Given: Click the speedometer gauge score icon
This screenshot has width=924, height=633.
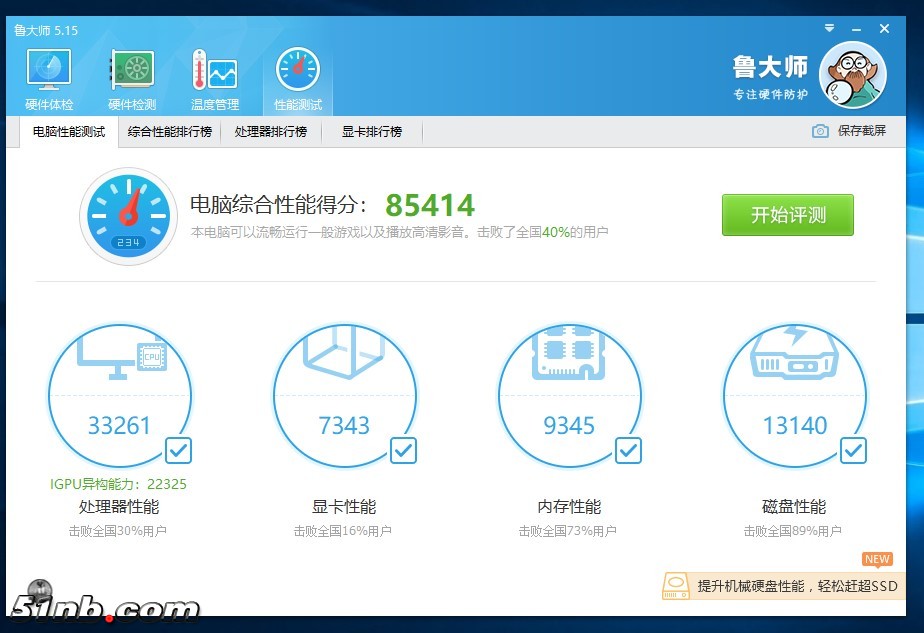Looking at the screenshot, I should point(129,216).
